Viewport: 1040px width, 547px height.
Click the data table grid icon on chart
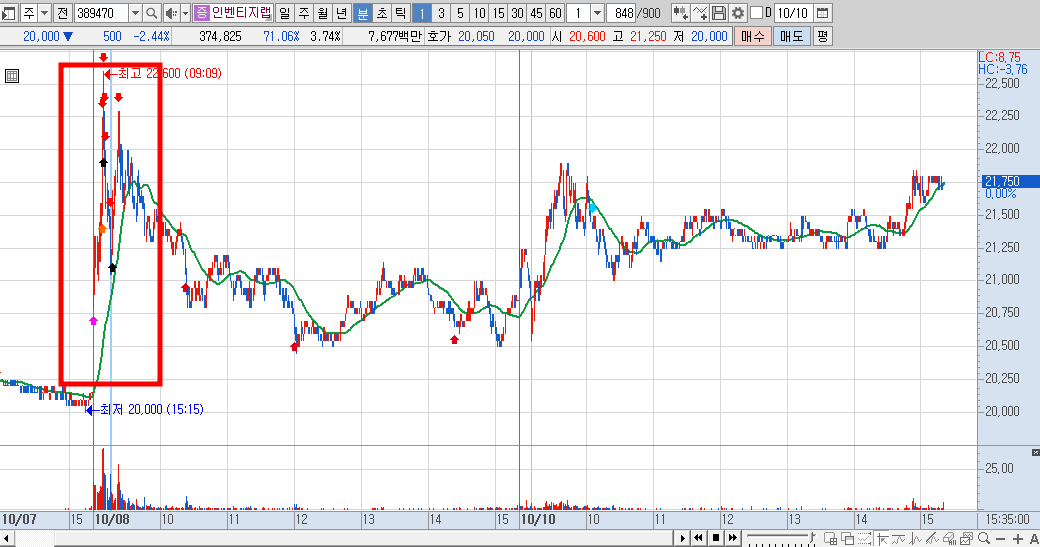11,76
